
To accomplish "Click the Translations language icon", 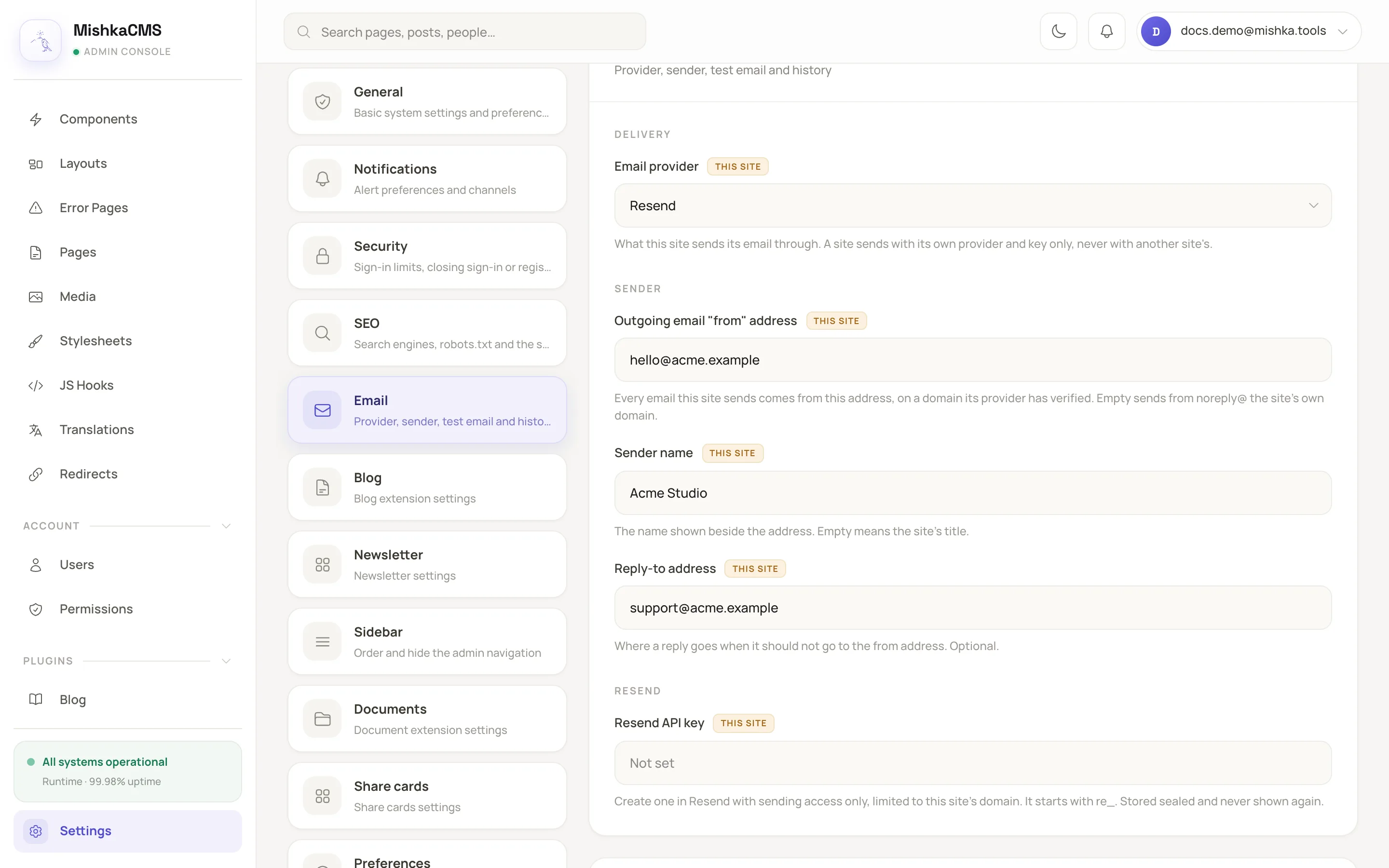I will [36, 430].
